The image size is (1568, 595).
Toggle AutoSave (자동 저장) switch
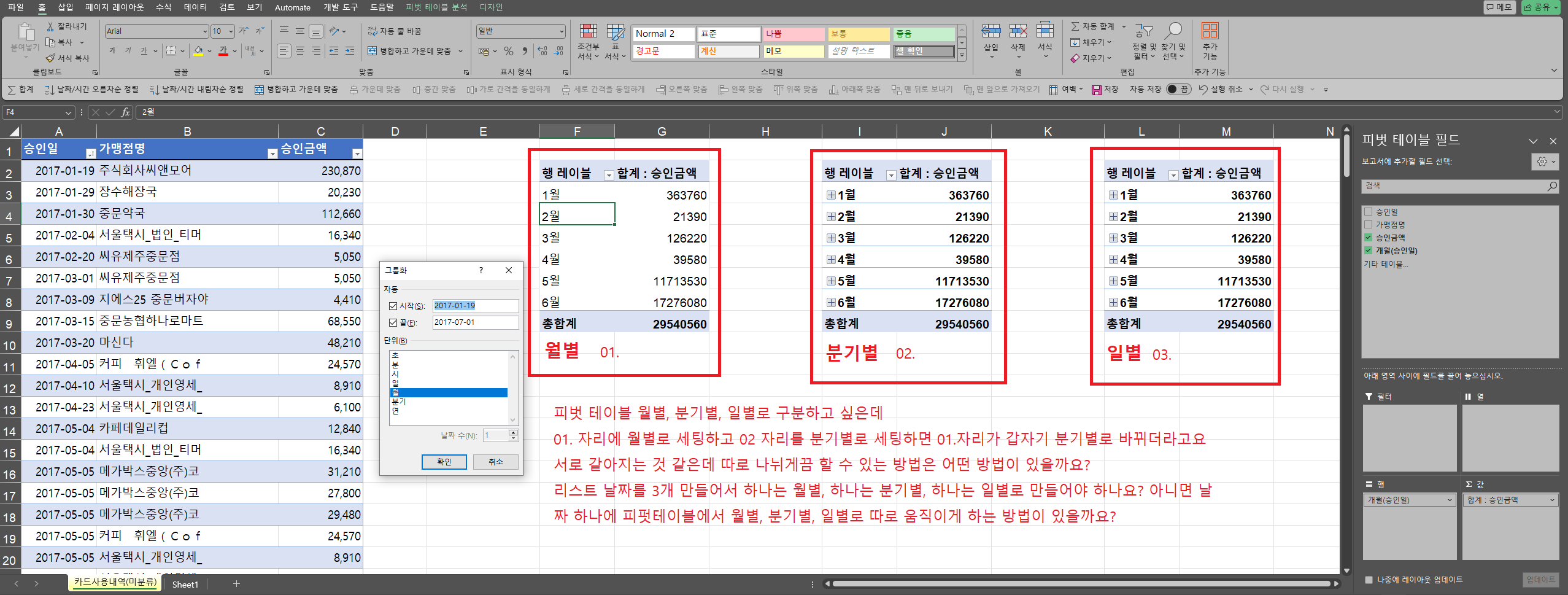coord(1178,90)
